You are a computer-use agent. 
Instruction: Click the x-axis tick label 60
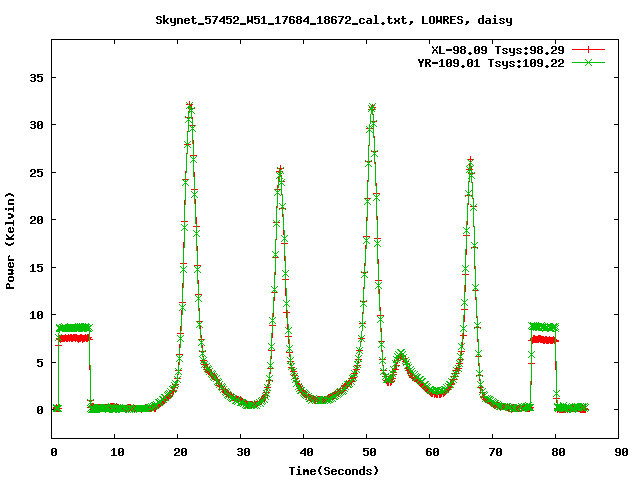432,452
